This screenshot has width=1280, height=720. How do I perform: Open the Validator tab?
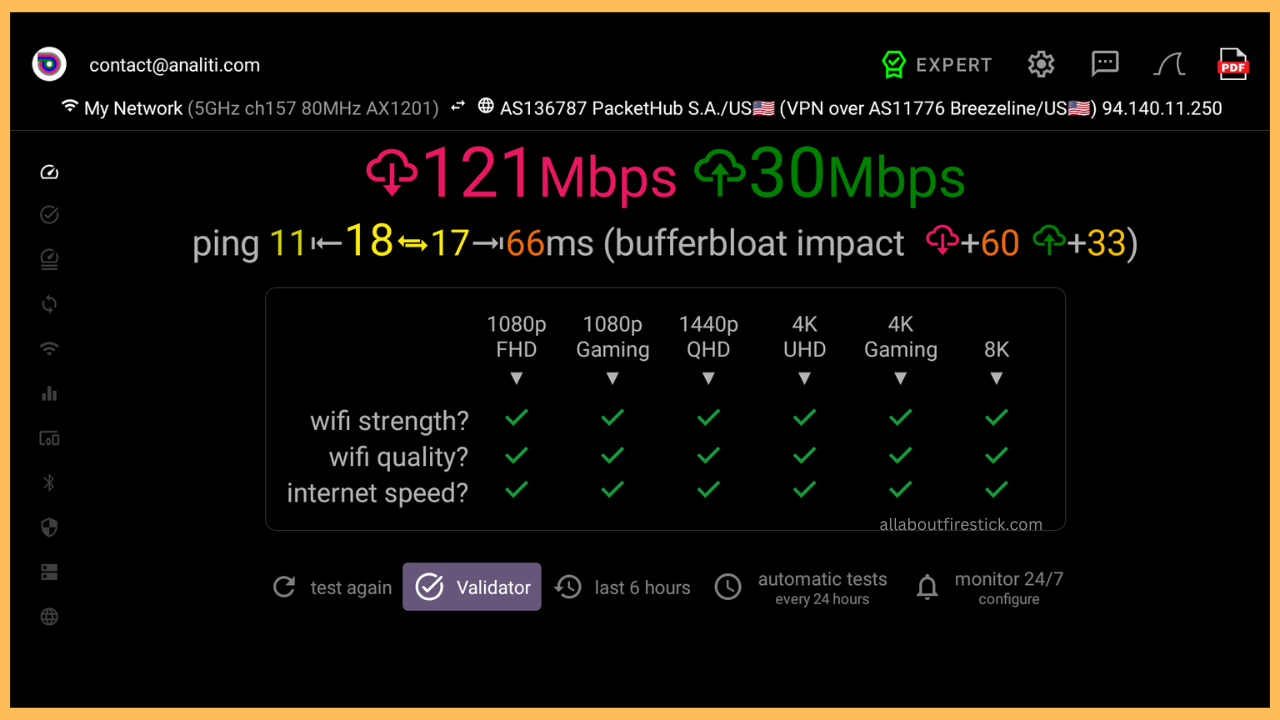[472, 587]
